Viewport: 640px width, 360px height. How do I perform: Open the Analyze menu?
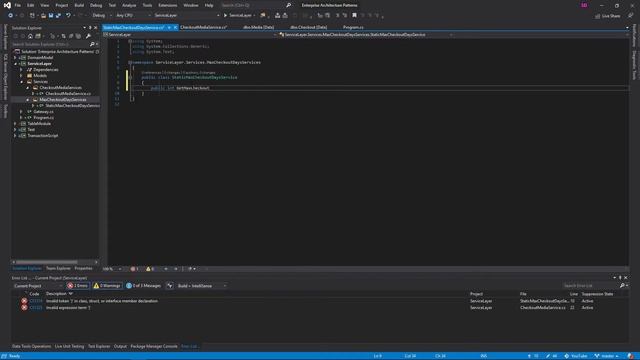[x=129, y=5]
